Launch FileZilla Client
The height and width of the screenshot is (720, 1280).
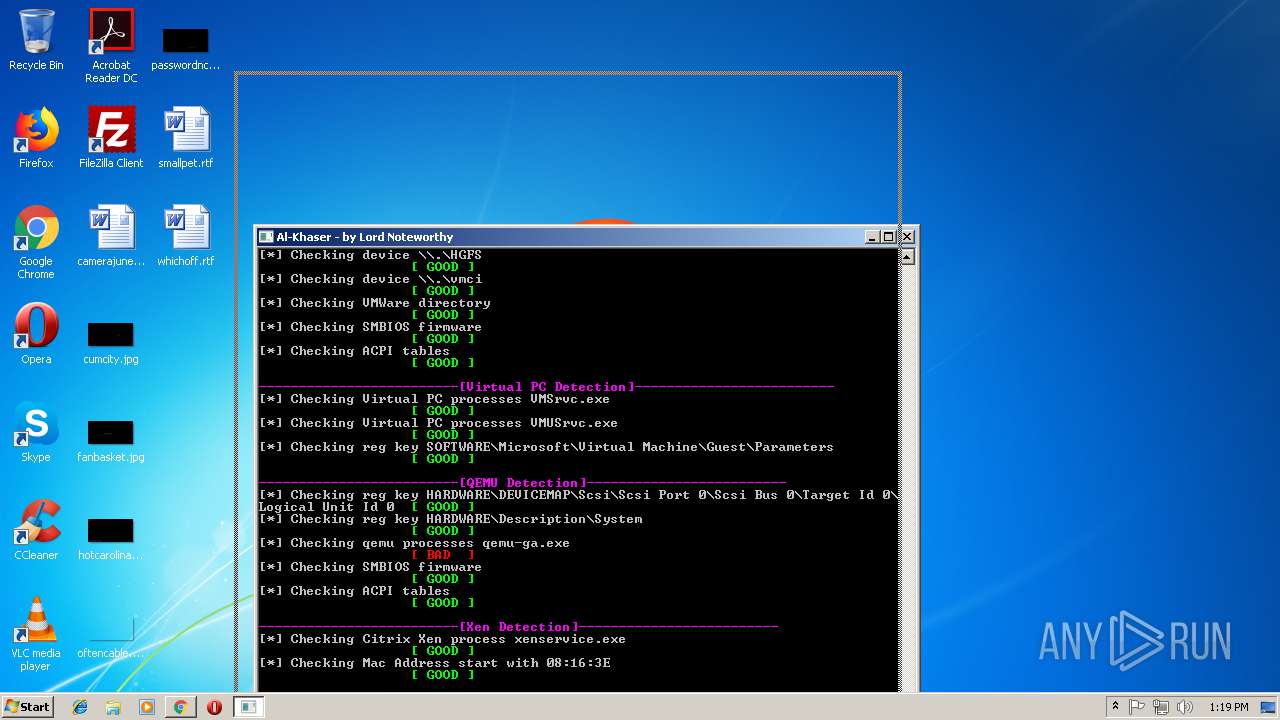pos(111,138)
